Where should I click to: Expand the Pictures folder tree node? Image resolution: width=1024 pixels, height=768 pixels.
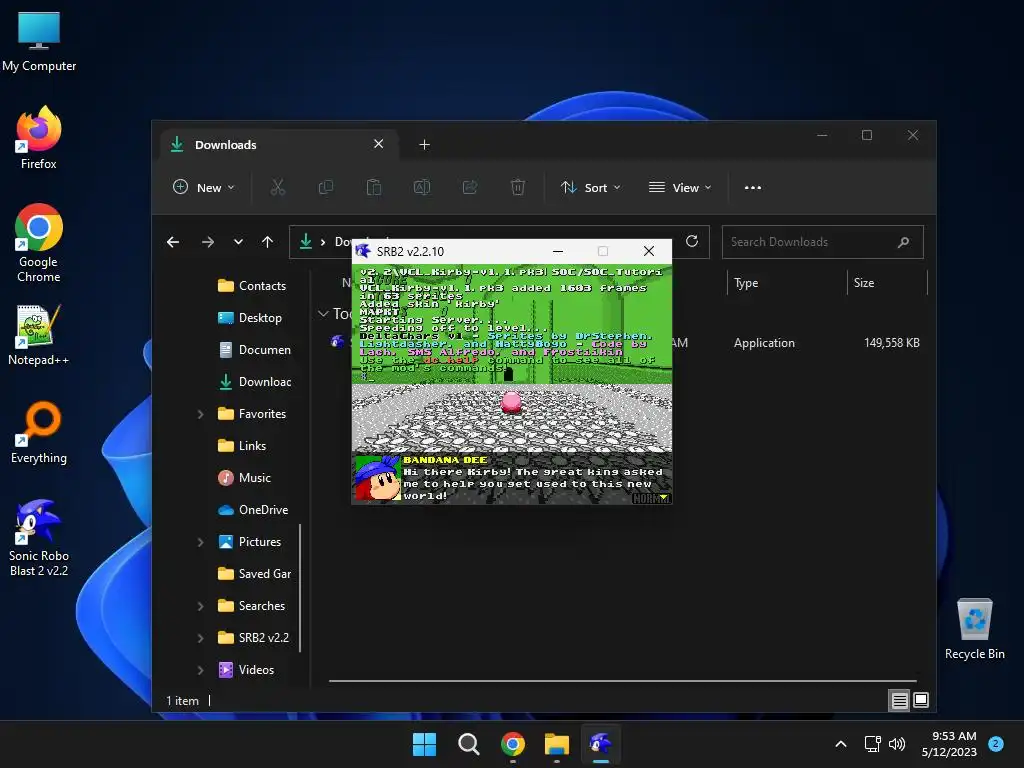[x=200, y=542]
